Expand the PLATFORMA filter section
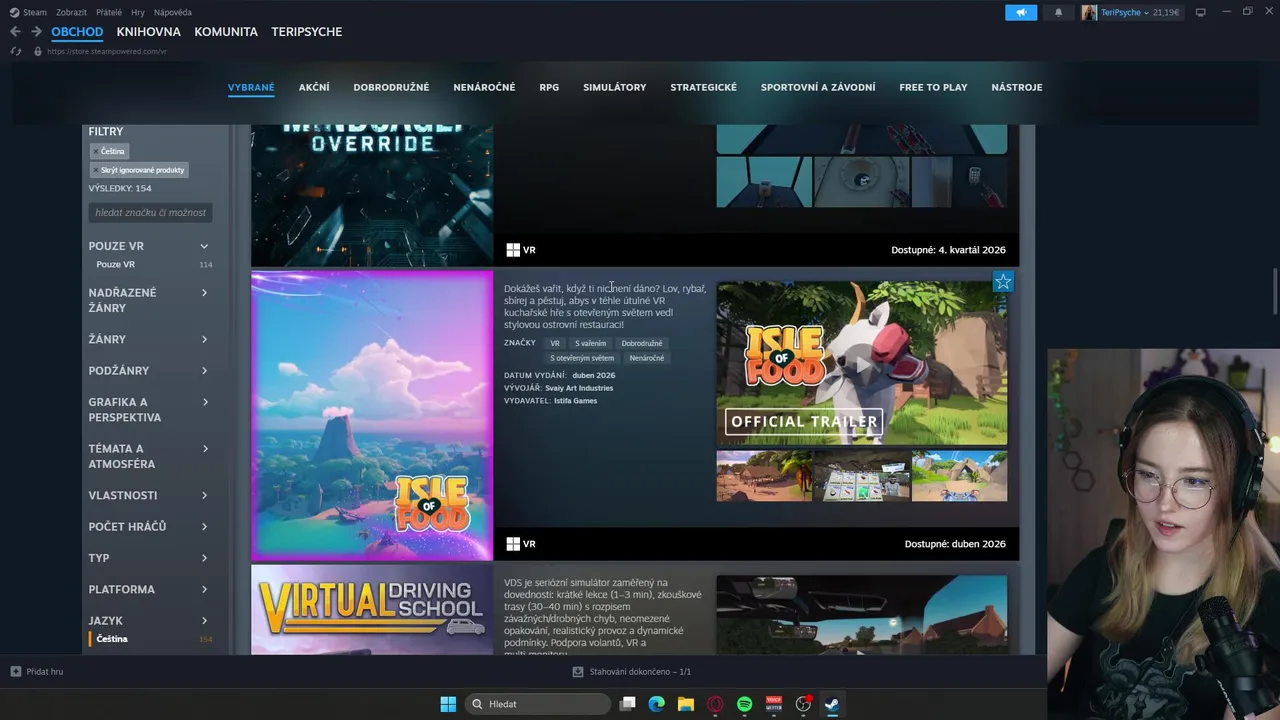The image size is (1280, 720). 150,589
